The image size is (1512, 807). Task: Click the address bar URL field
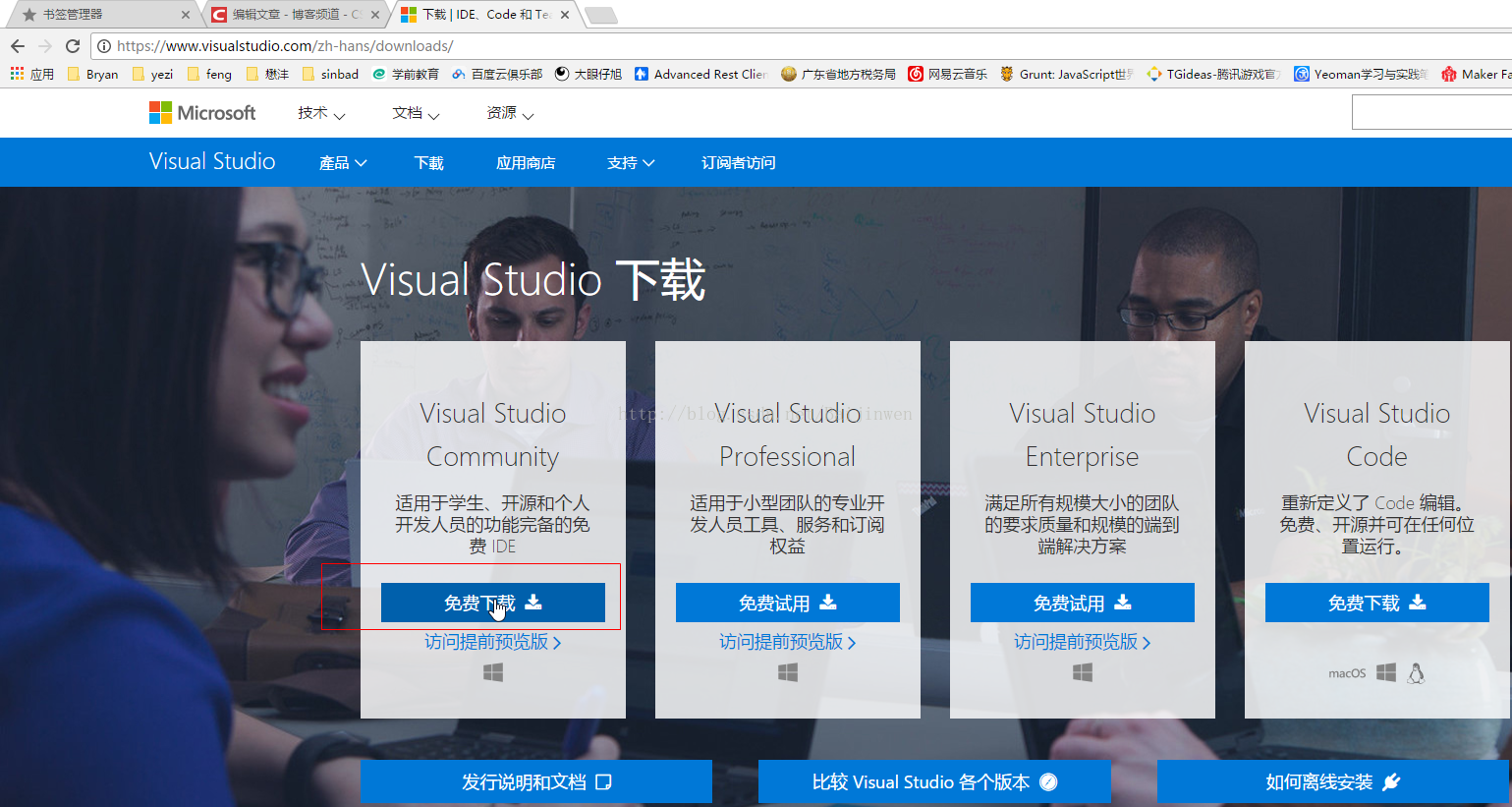point(801,46)
